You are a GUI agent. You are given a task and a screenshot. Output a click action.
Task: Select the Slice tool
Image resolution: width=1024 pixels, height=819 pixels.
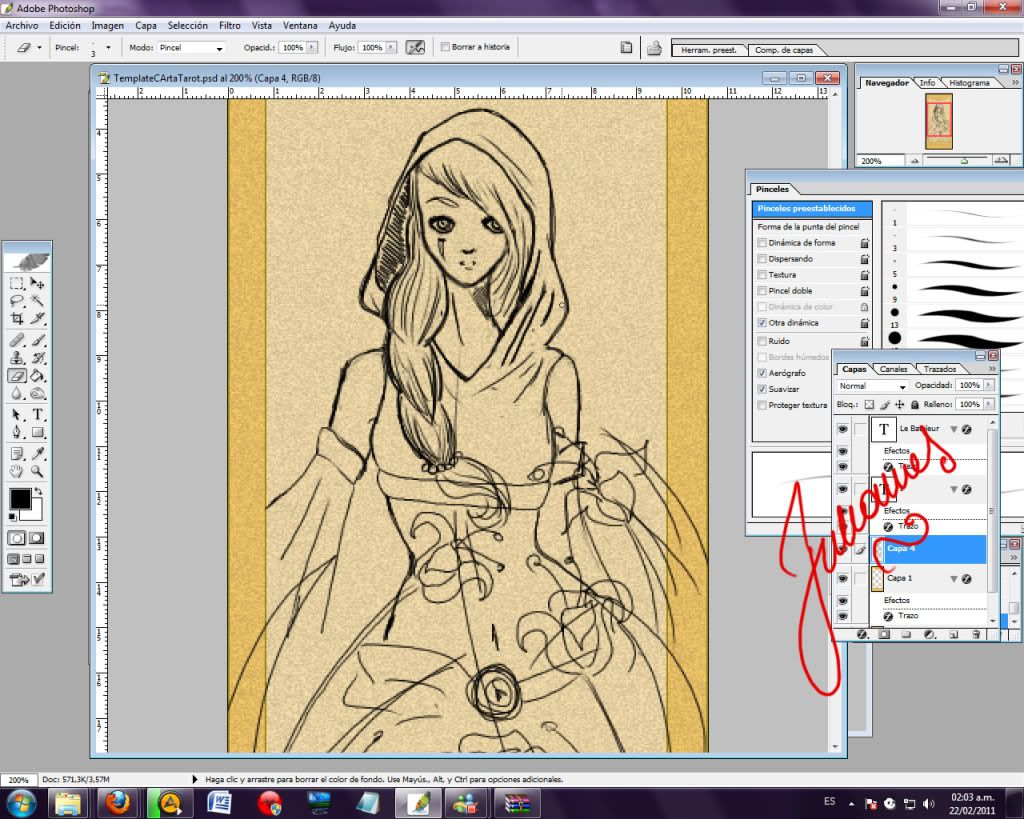37,319
